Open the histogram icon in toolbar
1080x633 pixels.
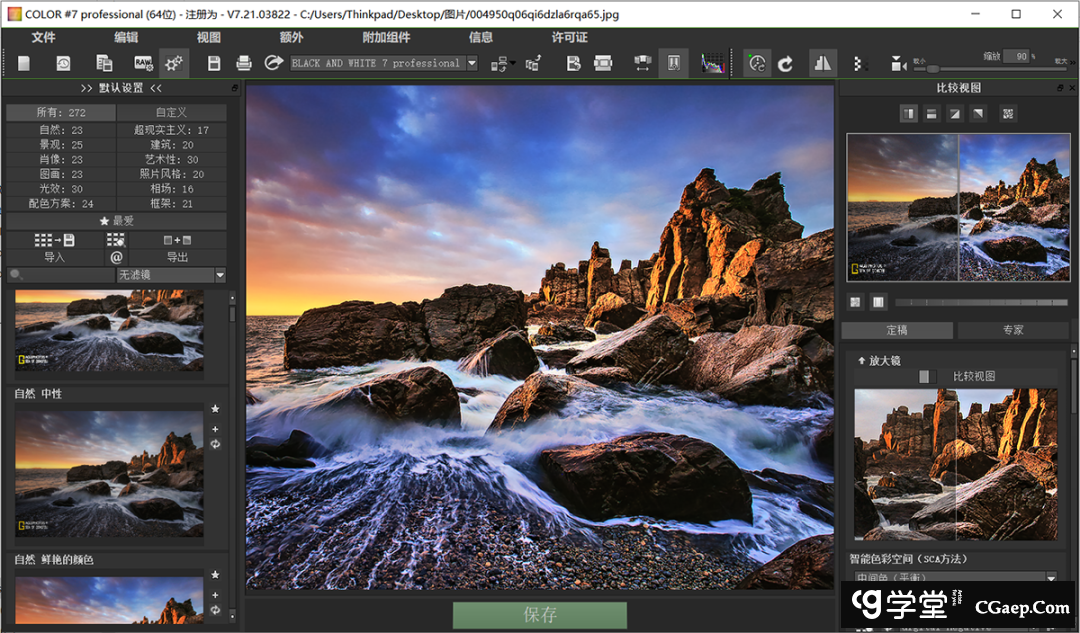712,63
